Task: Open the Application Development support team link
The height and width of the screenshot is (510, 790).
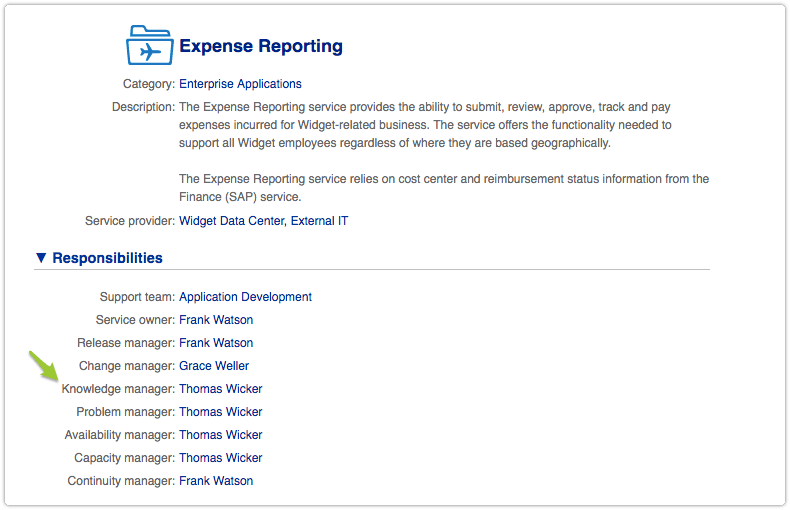Action: [x=245, y=297]
